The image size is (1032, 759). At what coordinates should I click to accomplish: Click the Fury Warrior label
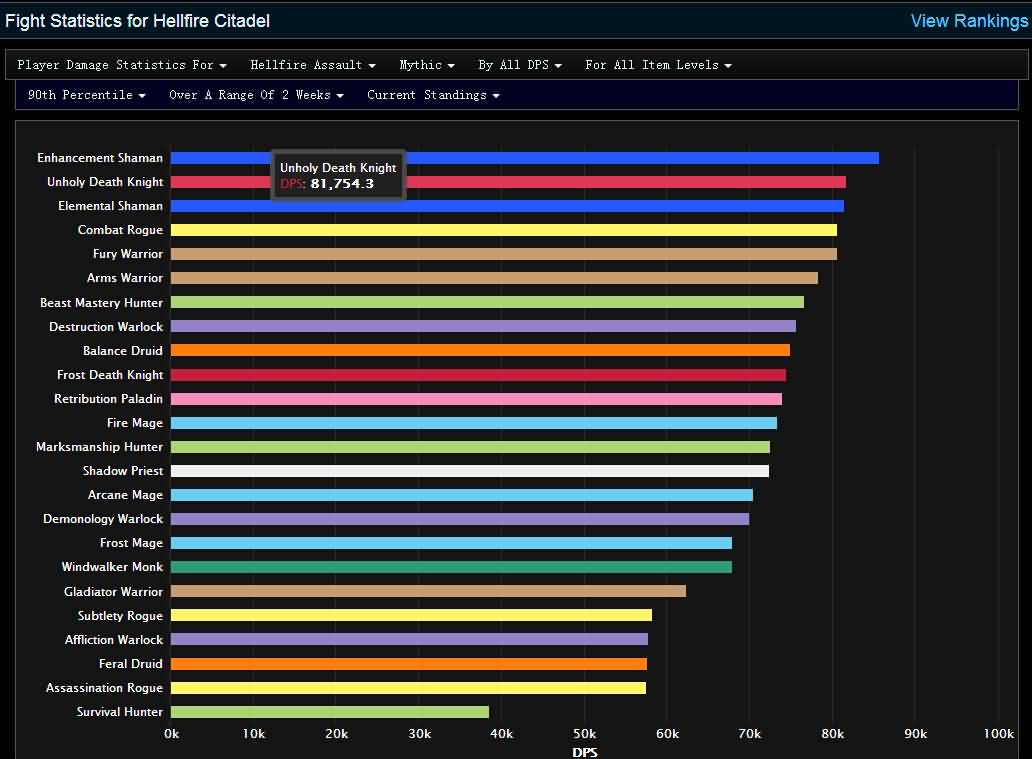coord(128,254)
